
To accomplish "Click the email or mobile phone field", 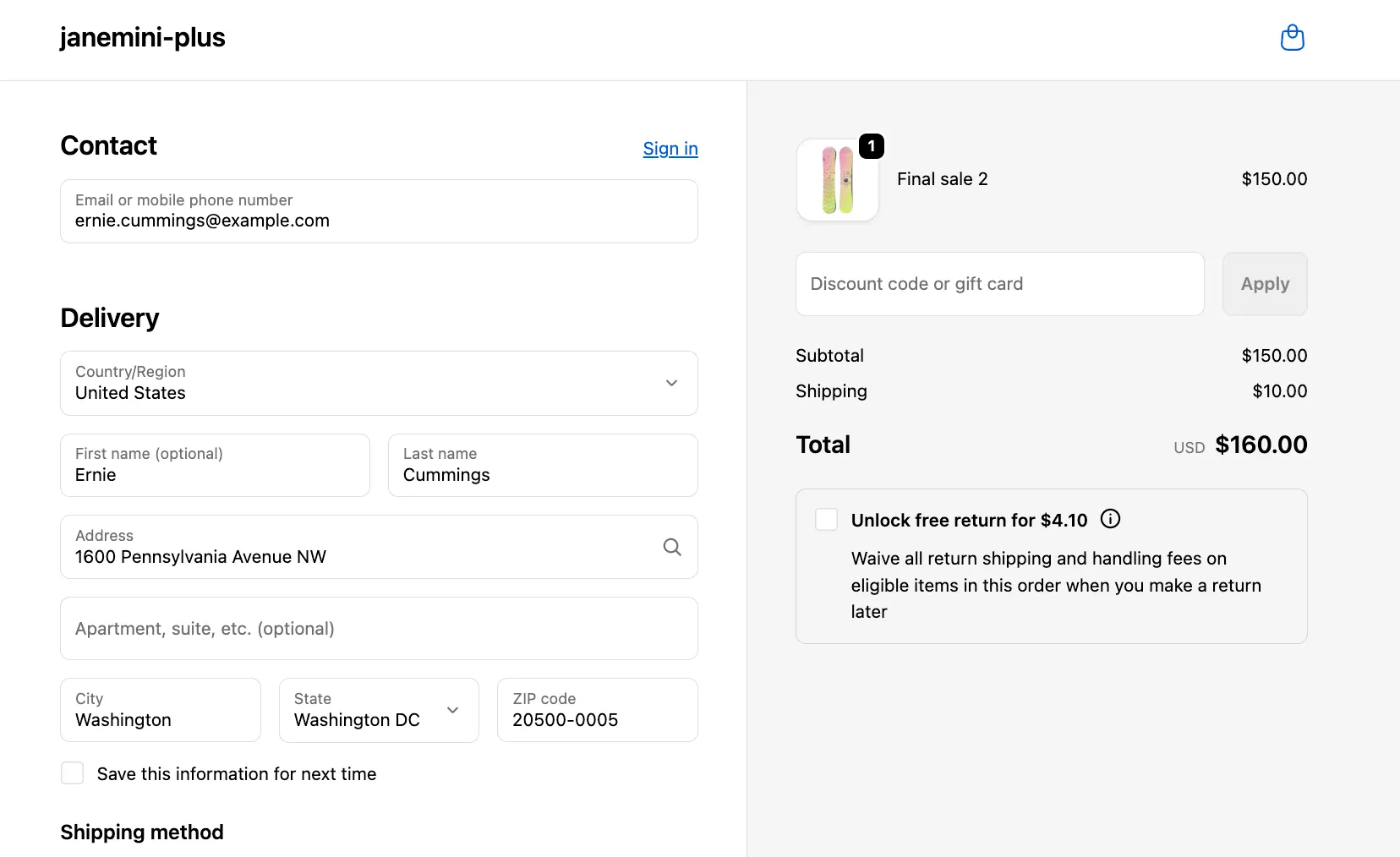I will click(x=378, y=212).
